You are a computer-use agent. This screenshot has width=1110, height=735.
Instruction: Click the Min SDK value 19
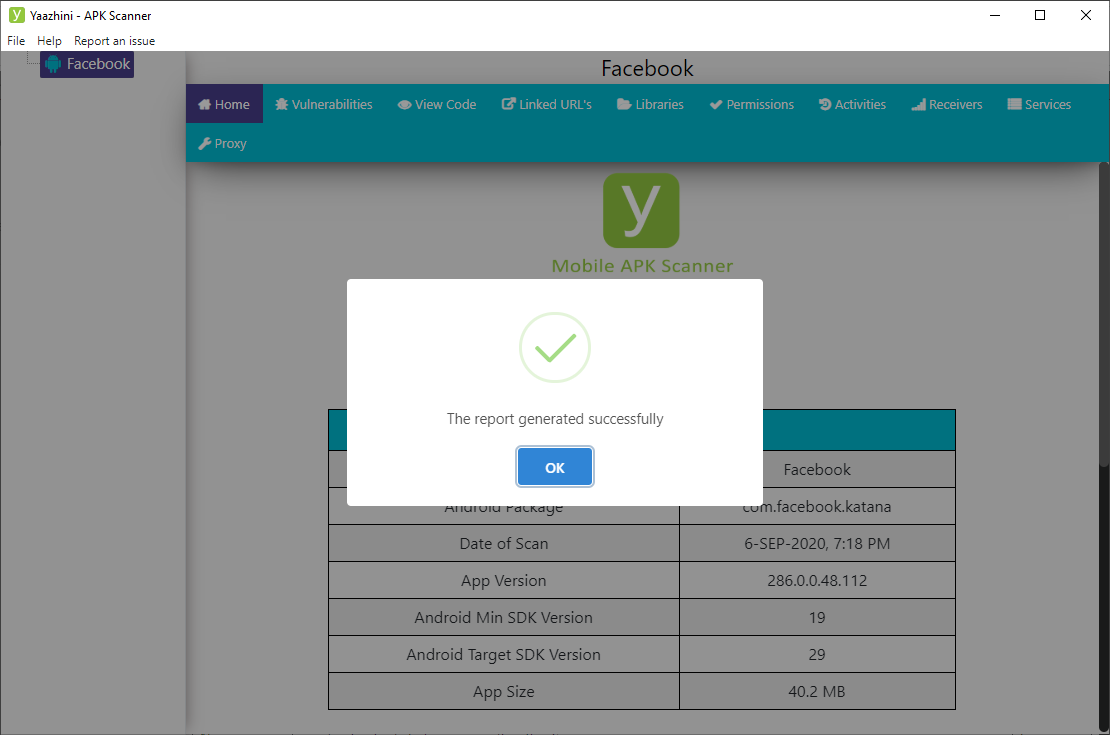pos(817,617)
